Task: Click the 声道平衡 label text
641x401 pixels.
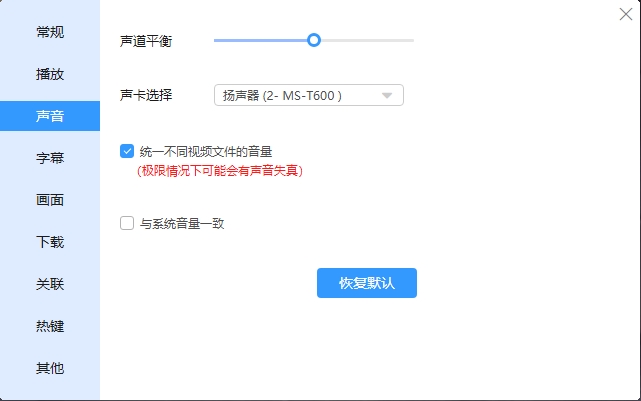Action: click(146, 41)
